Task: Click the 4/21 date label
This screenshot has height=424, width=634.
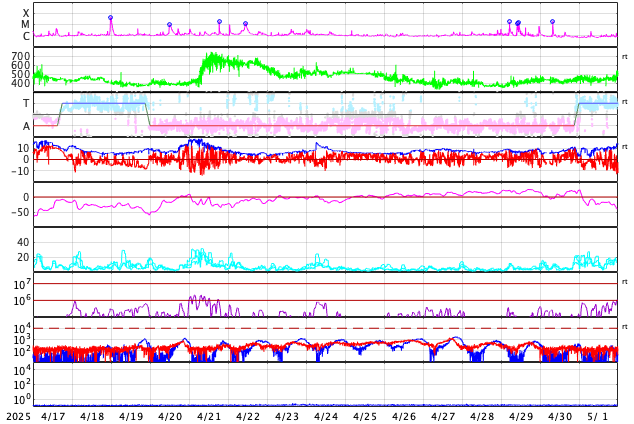Action: click(209, 417)
